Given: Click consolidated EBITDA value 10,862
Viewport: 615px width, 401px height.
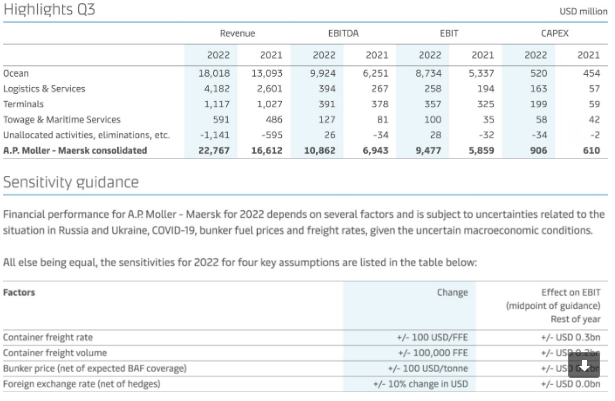Looking at the screenshot, I should pyautogui.click(x=320, y=150).
